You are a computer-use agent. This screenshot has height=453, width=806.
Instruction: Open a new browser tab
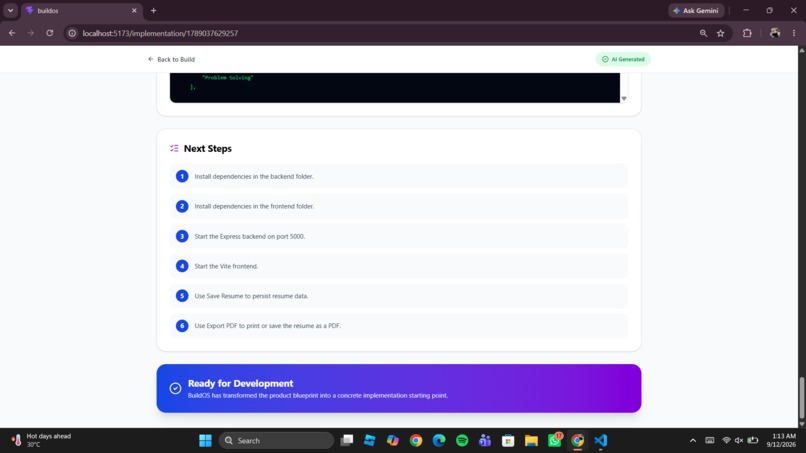click(153, 10)
